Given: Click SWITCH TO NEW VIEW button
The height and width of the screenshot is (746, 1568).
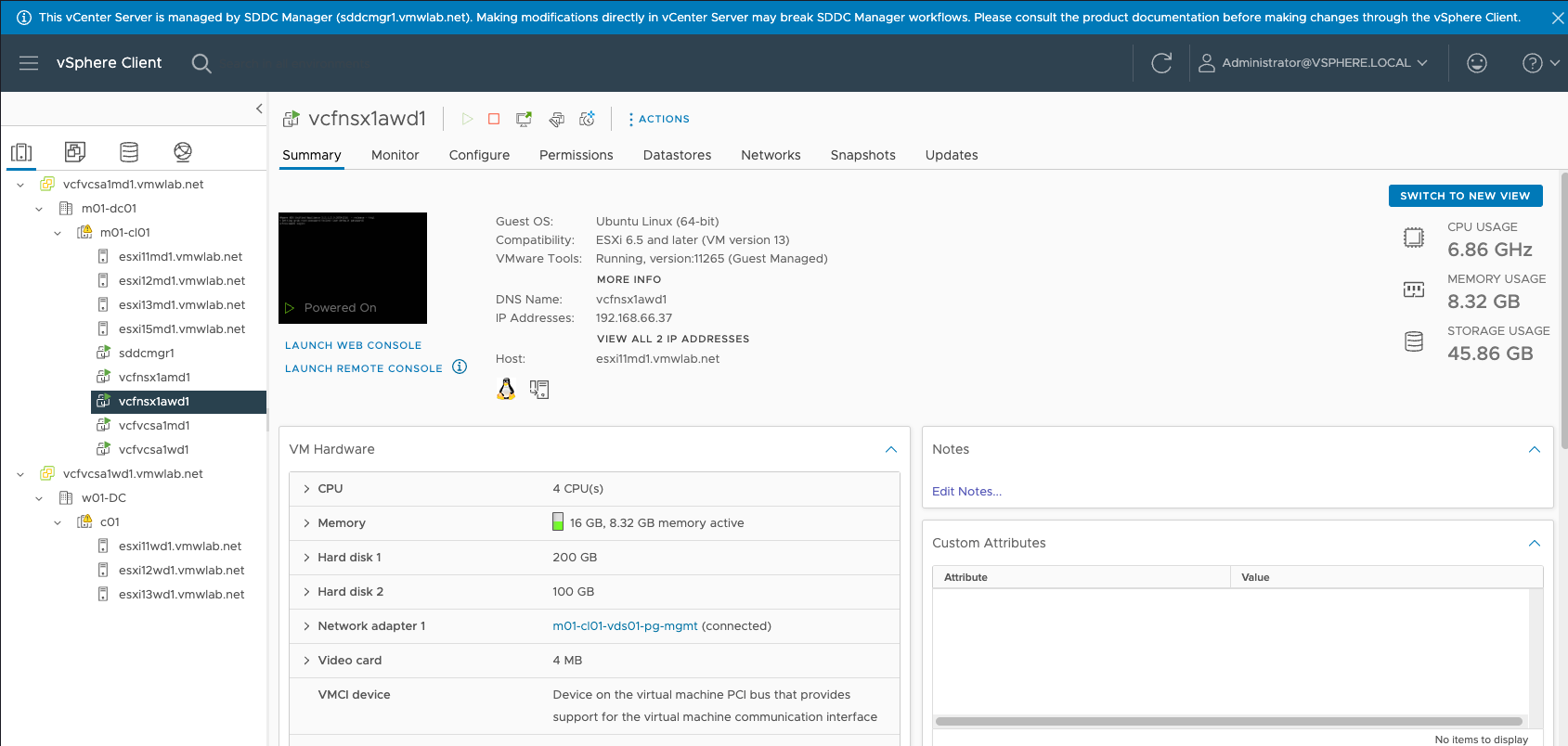Looking at the screenshot, I should point(1465,196).
